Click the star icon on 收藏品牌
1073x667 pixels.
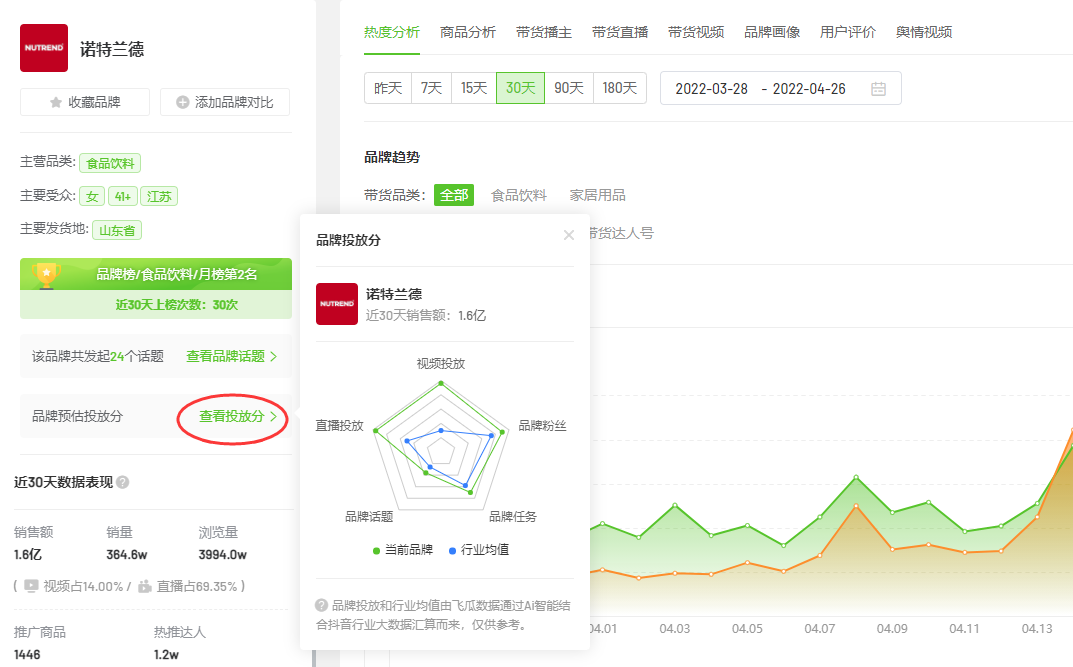56,102
